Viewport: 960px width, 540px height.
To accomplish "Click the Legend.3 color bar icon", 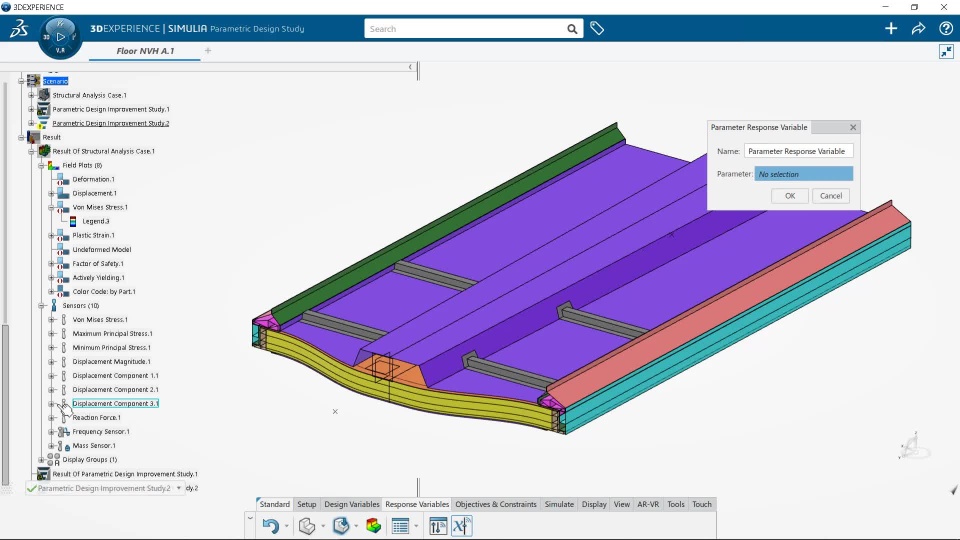I will 73,221.
